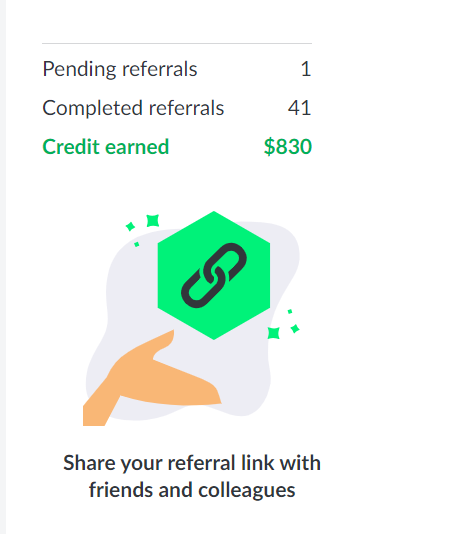Click the completed referrals count 41
The width and height of the screenshot is (476, 534).
point(299,108)
